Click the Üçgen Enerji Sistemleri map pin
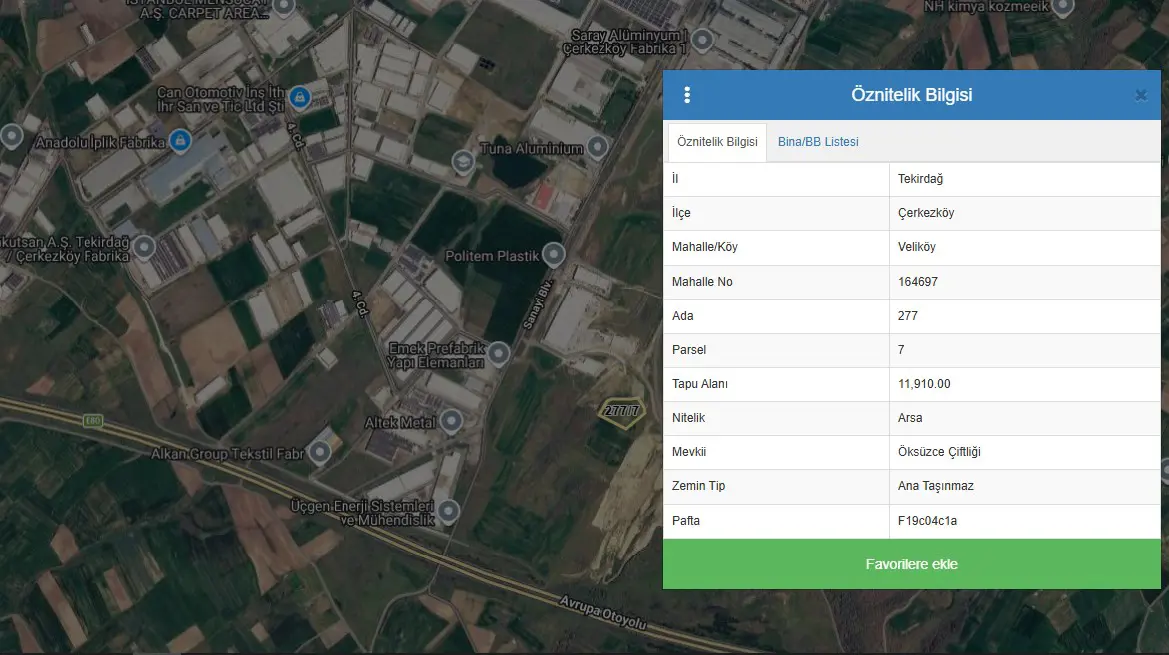 coord(448,510)
